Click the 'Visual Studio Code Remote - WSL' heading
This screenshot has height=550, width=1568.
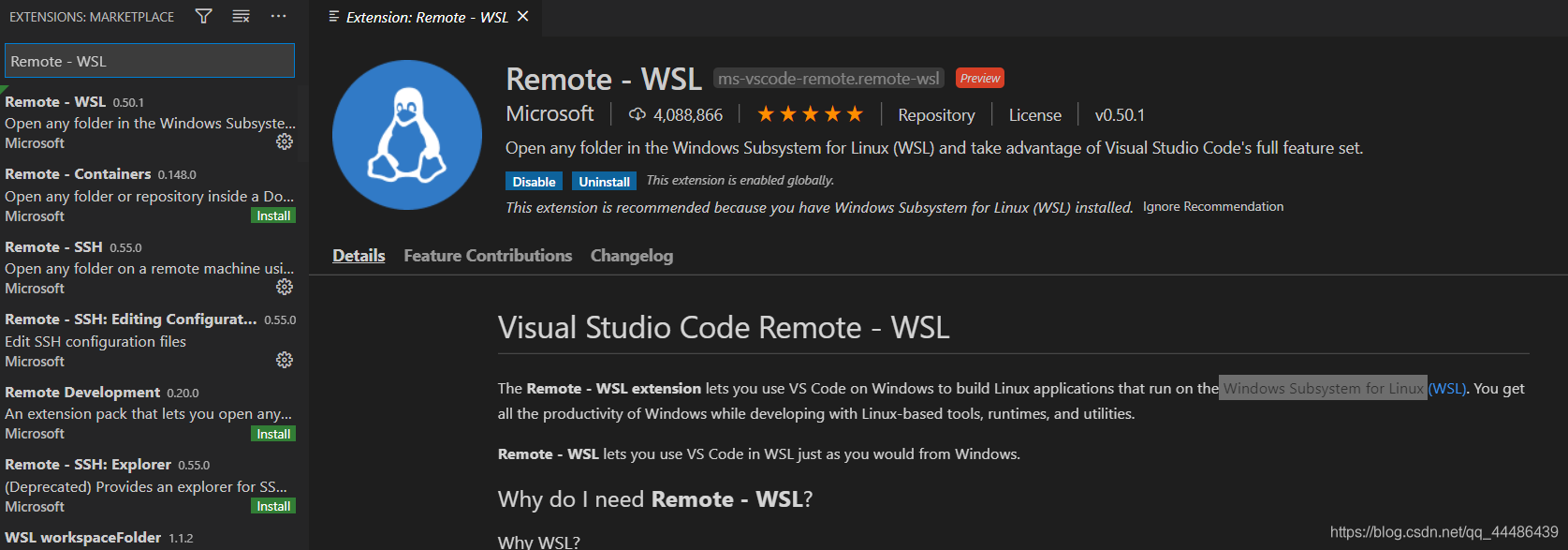click(724, 327)
